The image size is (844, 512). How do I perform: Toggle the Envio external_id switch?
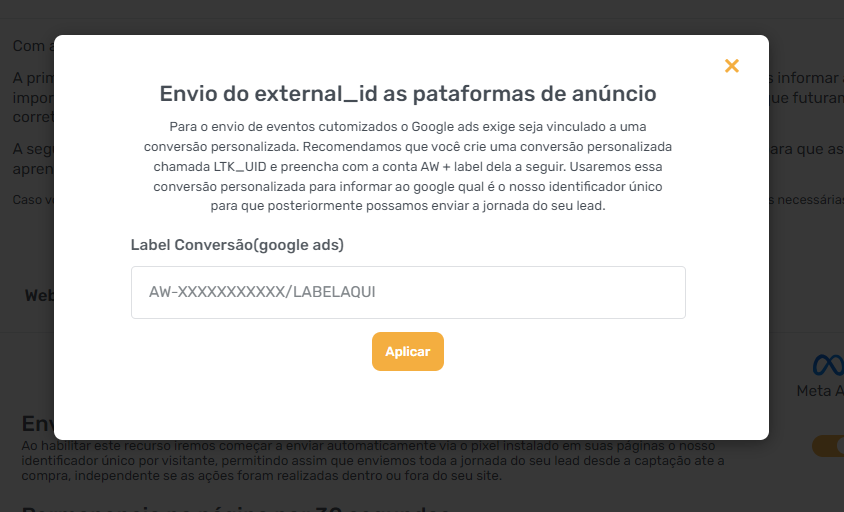coord(828,446)
